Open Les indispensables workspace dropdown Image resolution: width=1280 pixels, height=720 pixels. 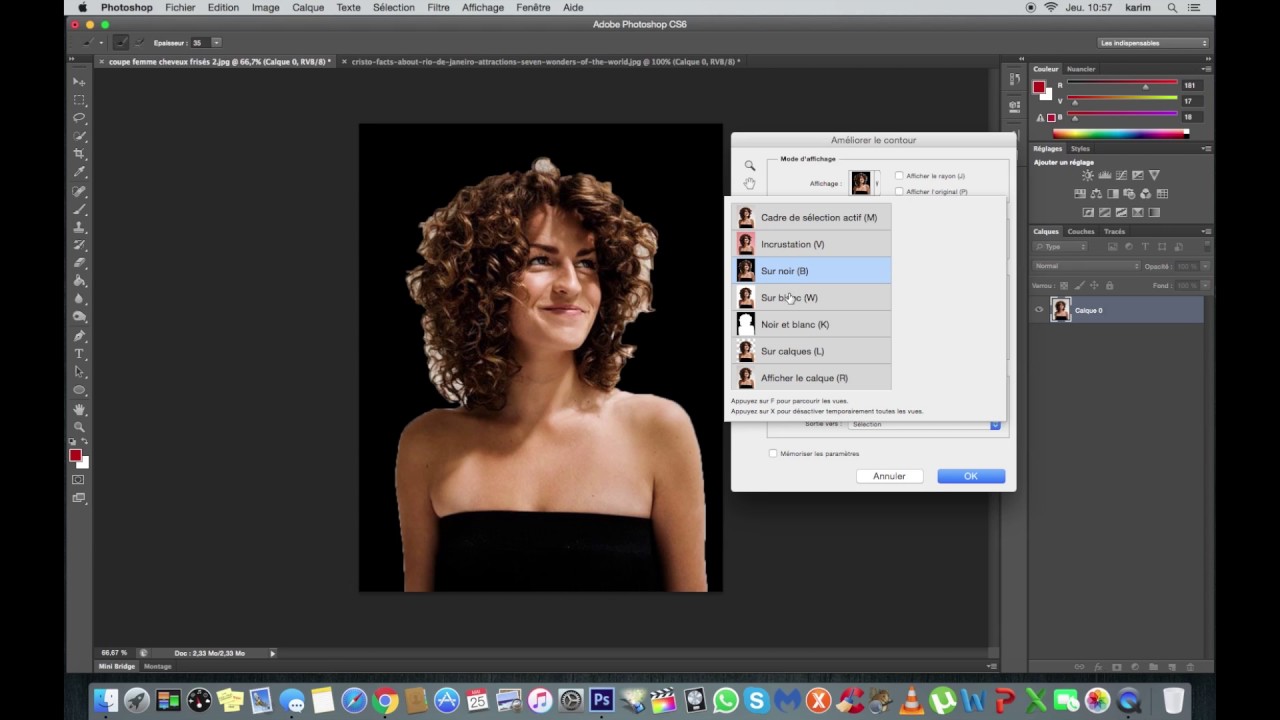click(1153, 43)
